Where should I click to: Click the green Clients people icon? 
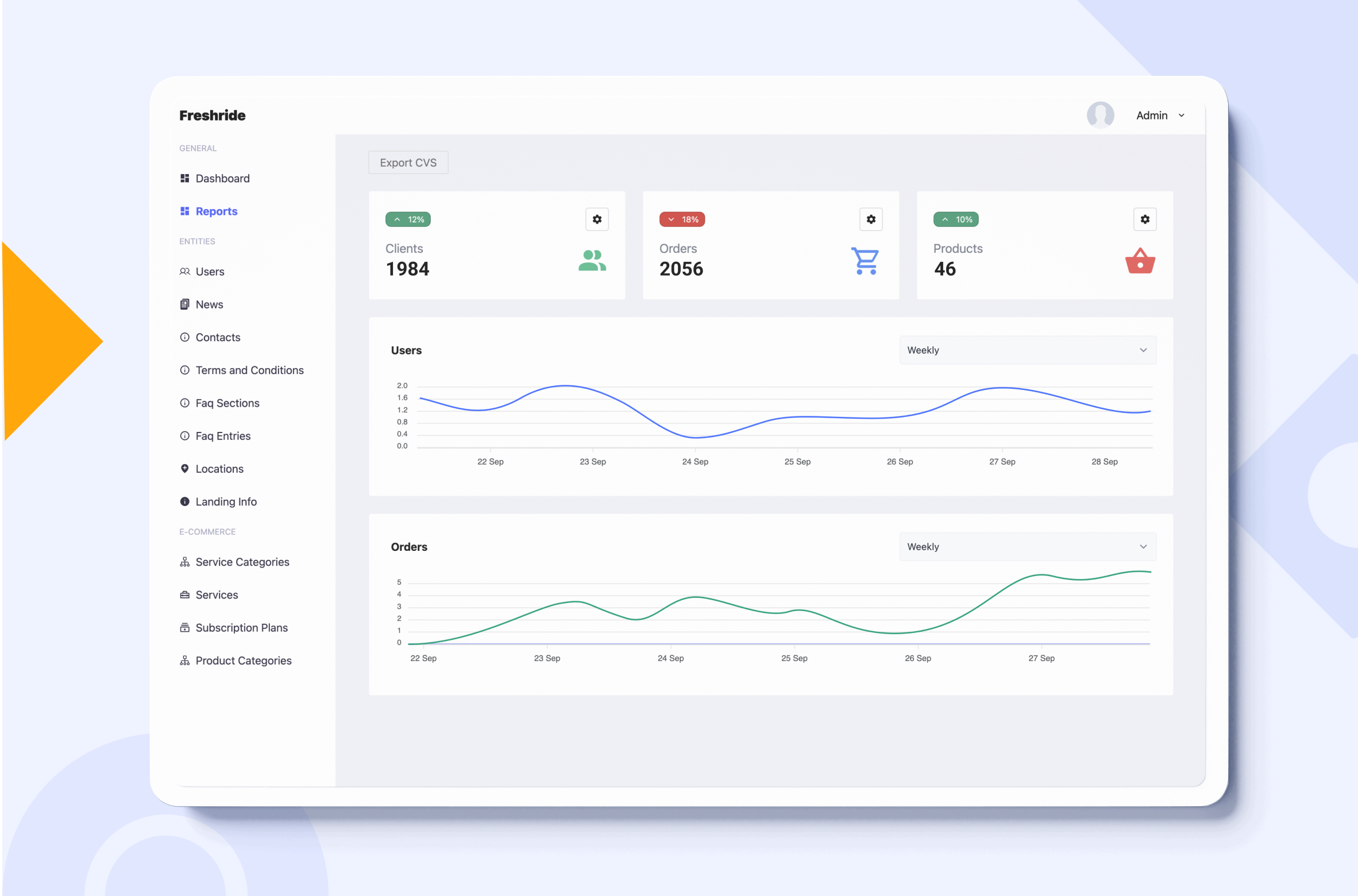coord(592,261)
